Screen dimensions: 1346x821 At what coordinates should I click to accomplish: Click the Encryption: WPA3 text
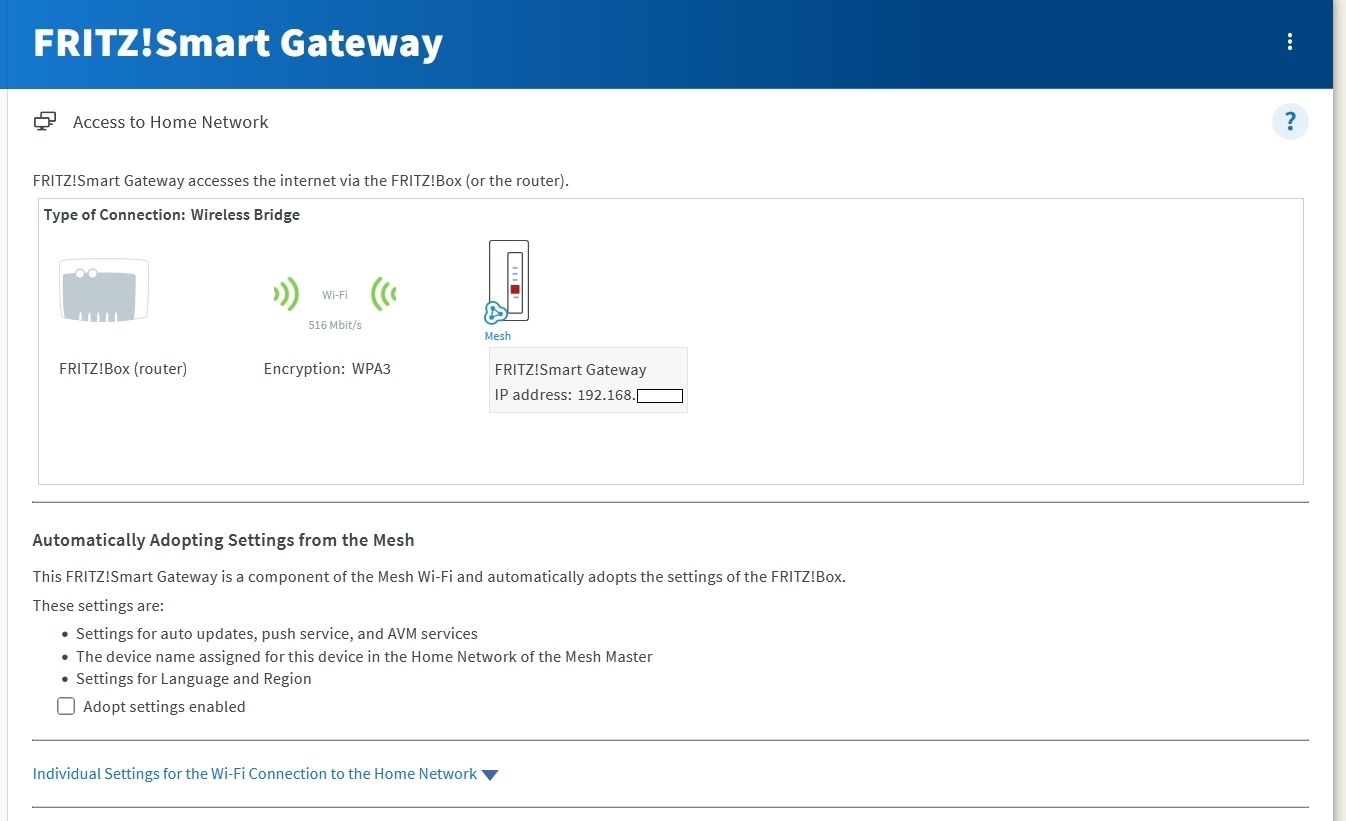tap(327, 369)
